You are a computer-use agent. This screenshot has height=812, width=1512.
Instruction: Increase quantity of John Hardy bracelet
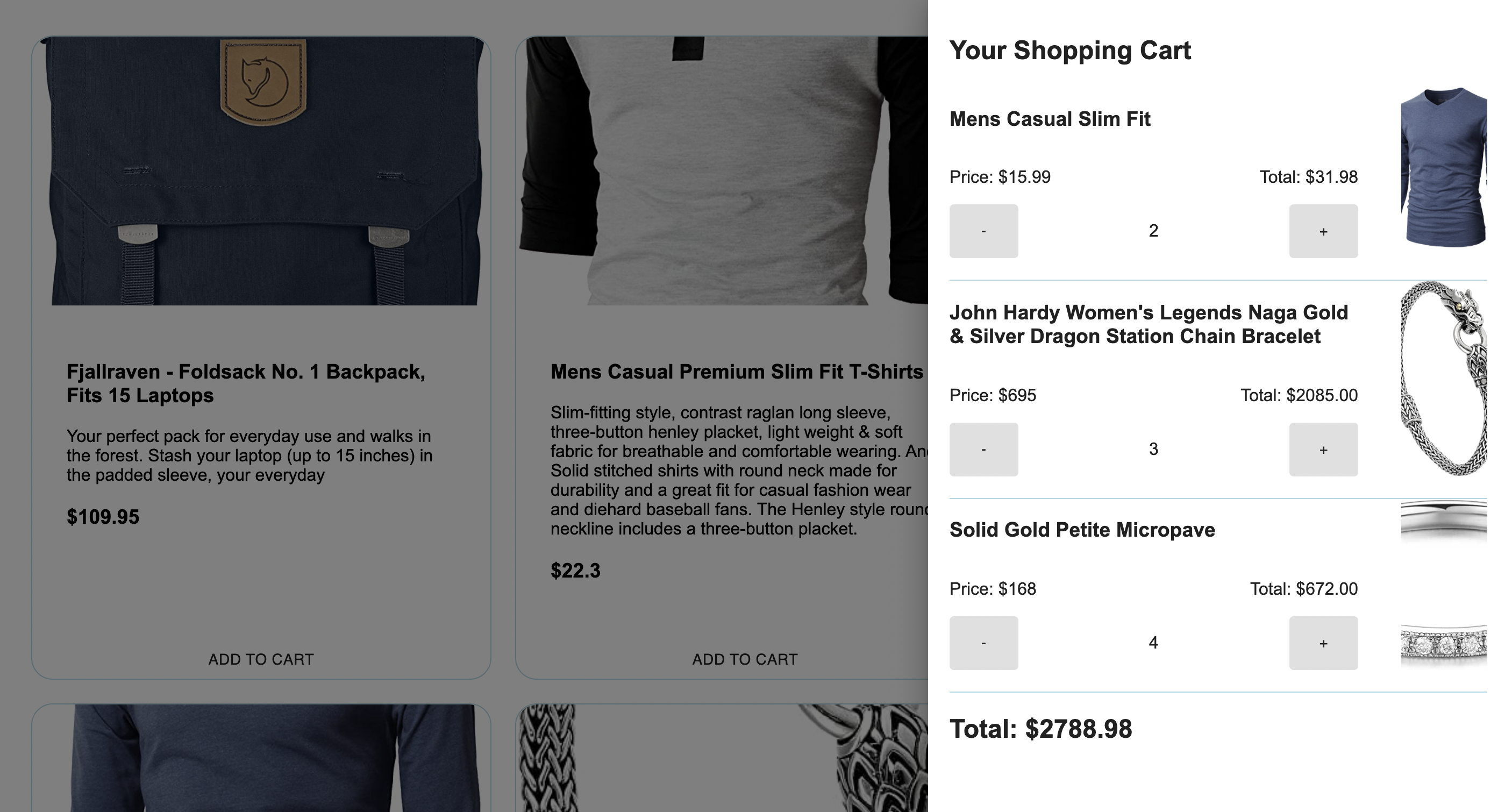(x=1323, y=449)
